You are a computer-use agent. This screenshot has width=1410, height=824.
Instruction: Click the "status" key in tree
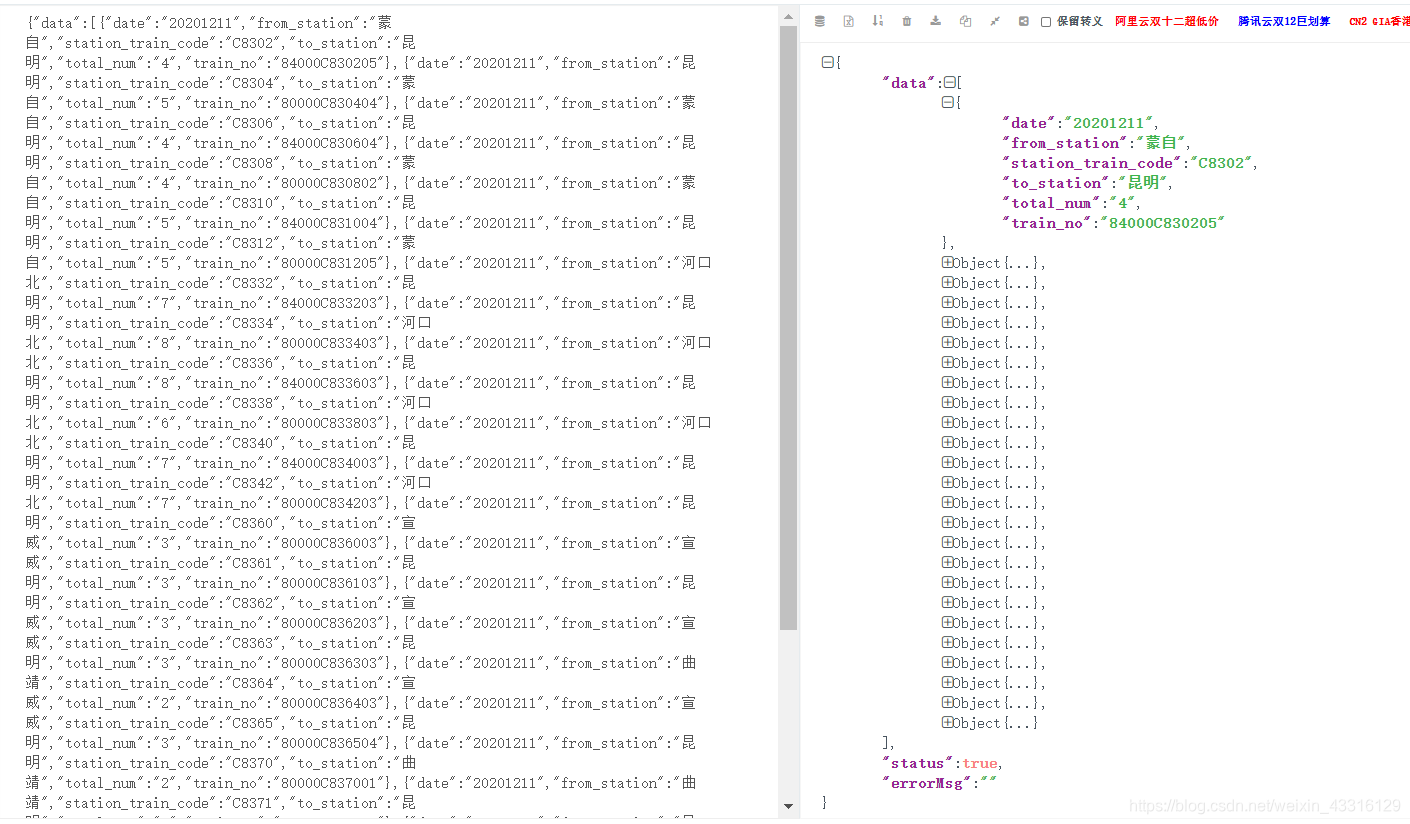917,763
